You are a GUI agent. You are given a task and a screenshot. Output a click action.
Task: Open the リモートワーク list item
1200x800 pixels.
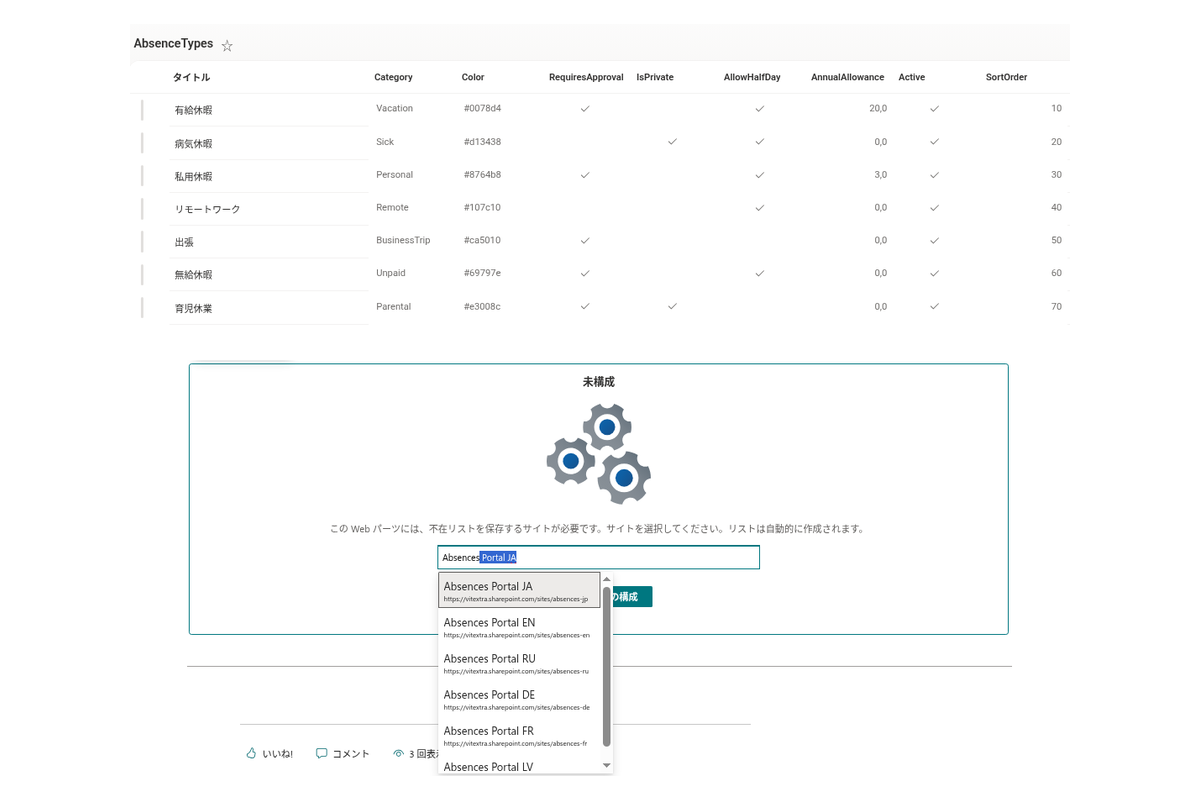207,209
